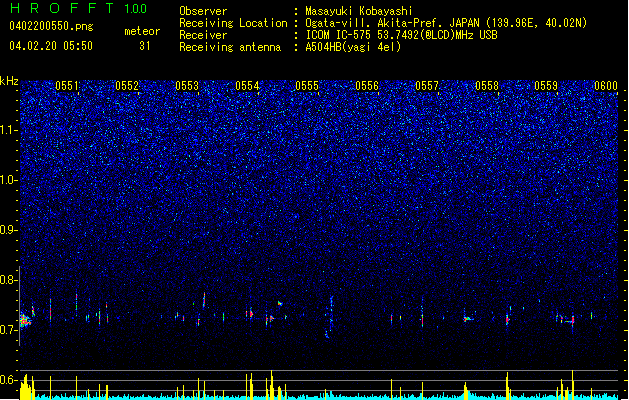This screenshot has height=400, width=629.
Task: Click the 0555 time marker
Action: coord(307,86)
